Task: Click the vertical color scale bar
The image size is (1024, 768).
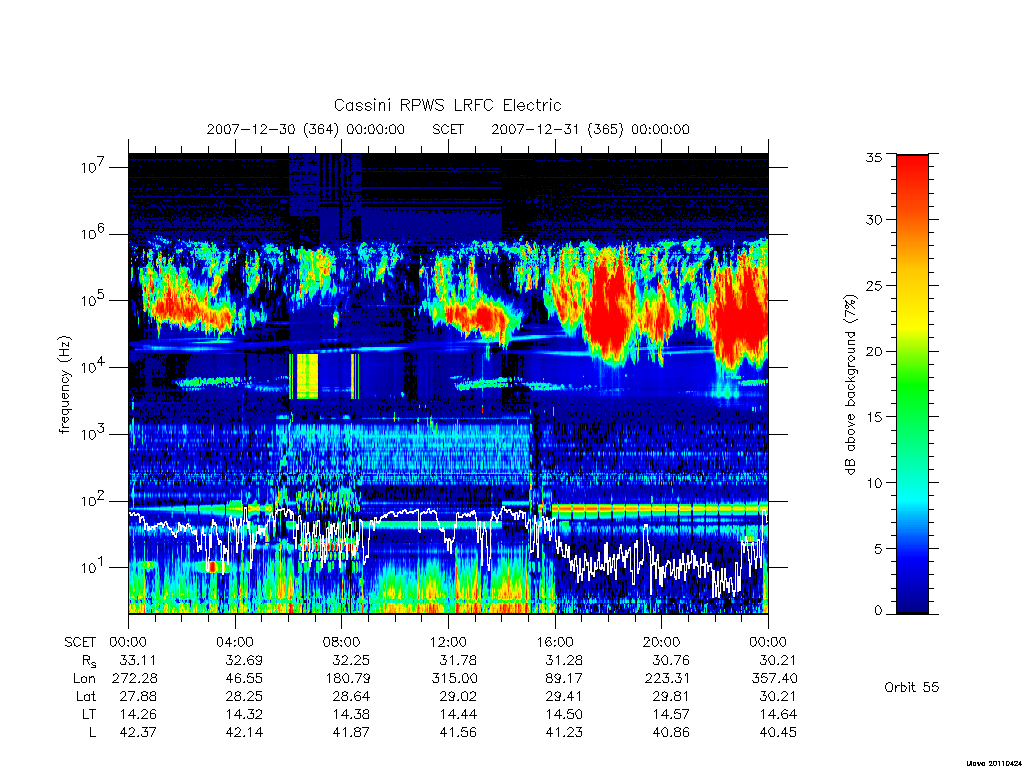Action: pyautogui.click(x=912, y=384)
